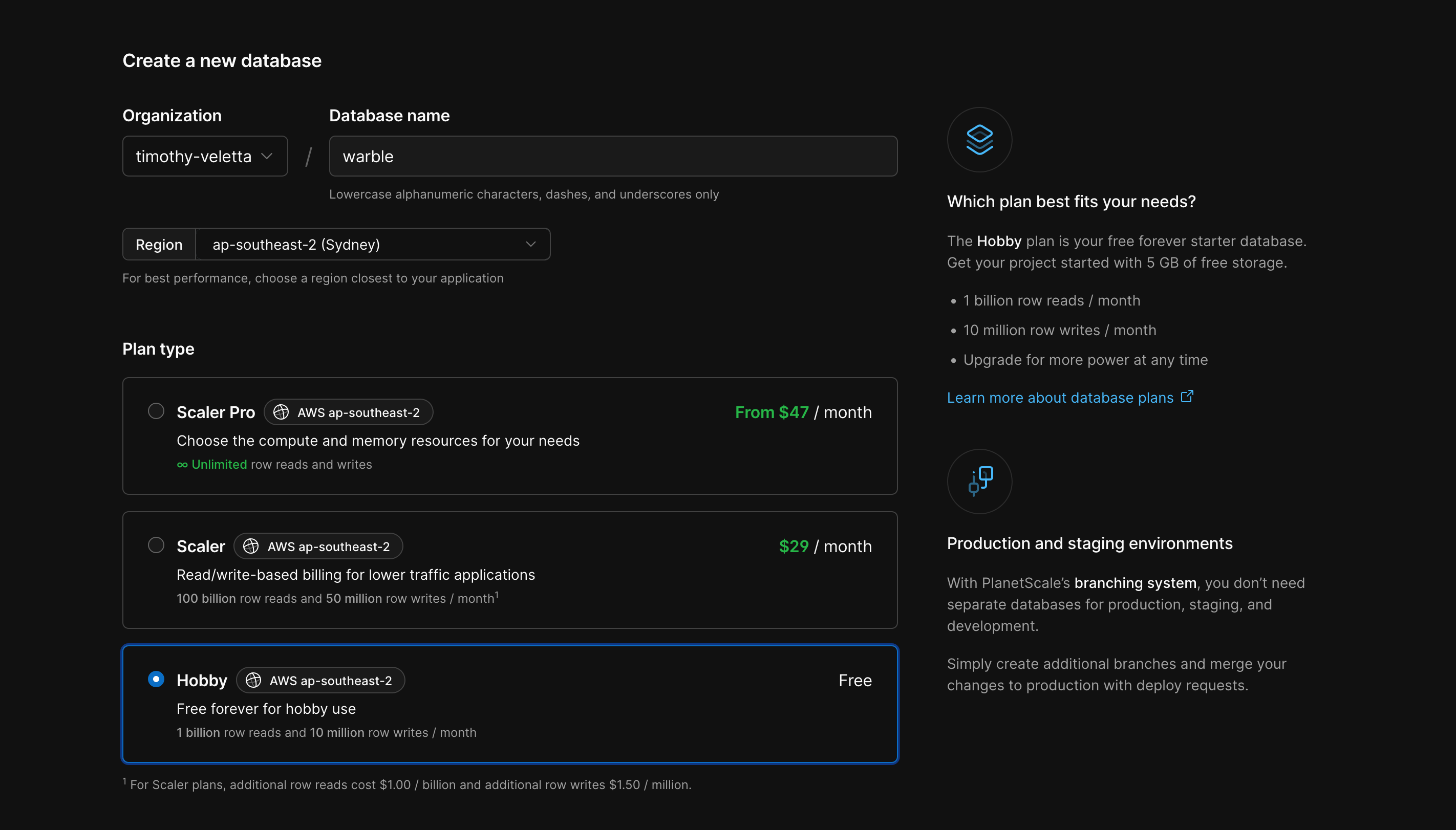Expand the ap-southeast-2 (Sydney) region dropdown
1456x830 pixels.
tap(373, 245)
